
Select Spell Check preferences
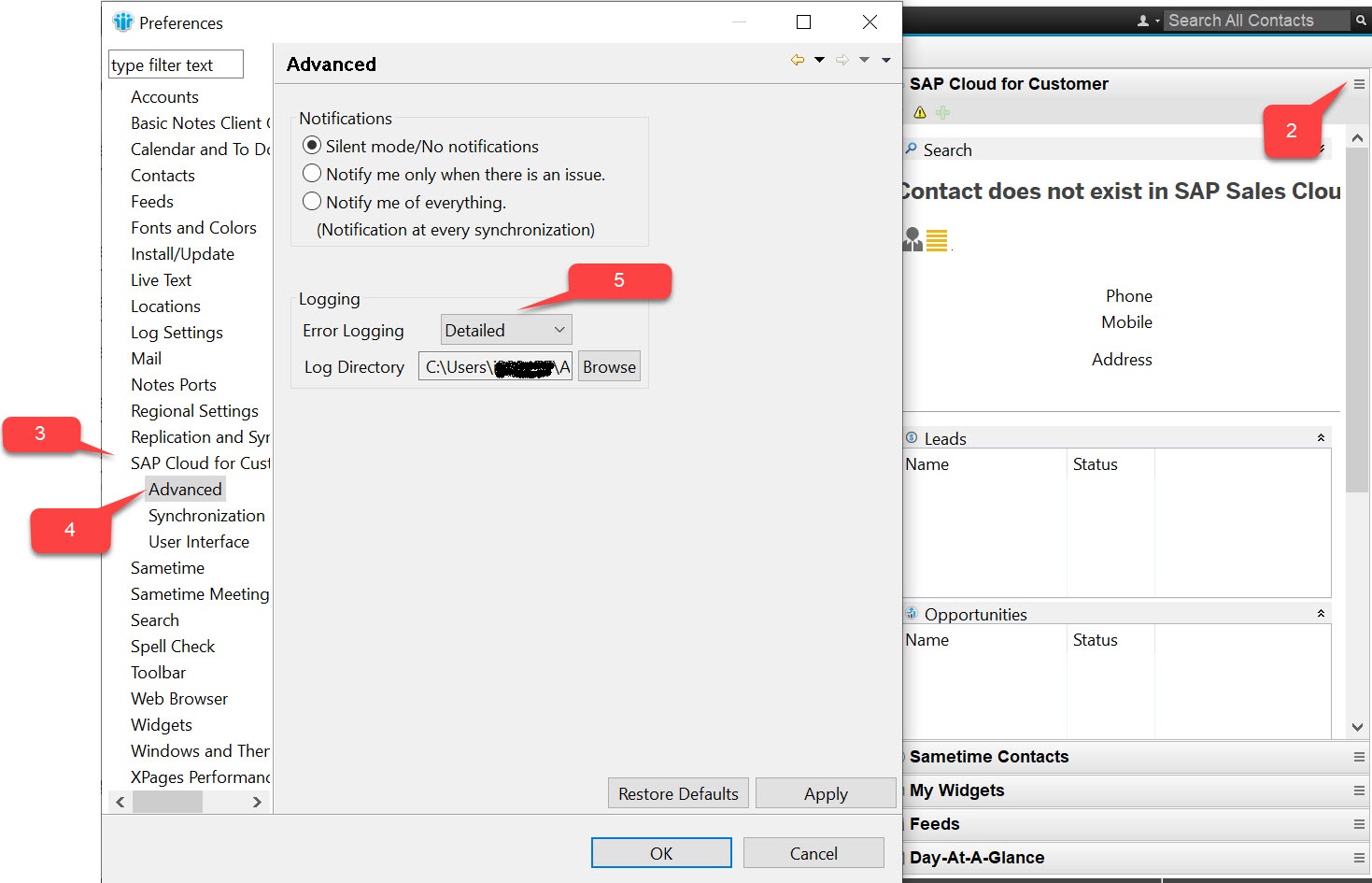coord(173,647)
